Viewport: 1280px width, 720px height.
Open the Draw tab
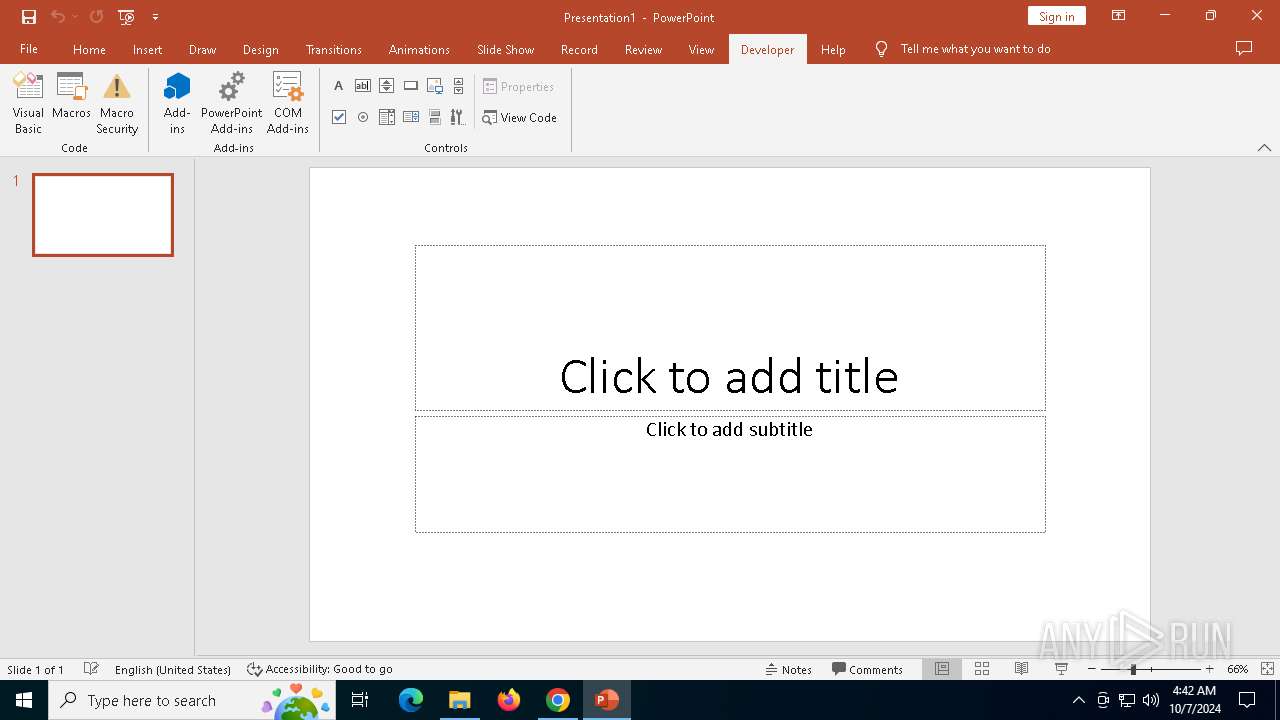202,49
